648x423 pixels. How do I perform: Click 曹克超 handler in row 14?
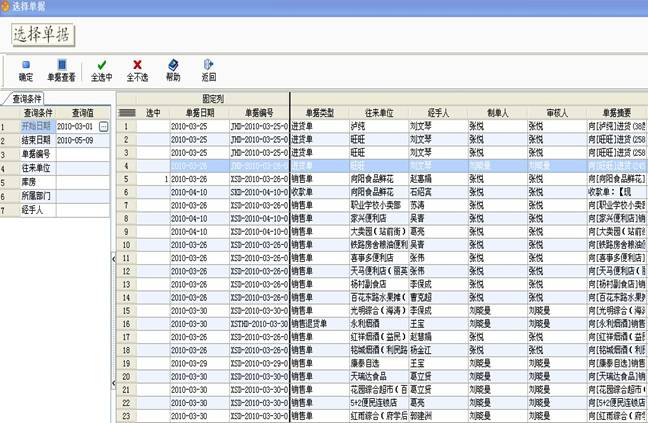pos(421,297)
